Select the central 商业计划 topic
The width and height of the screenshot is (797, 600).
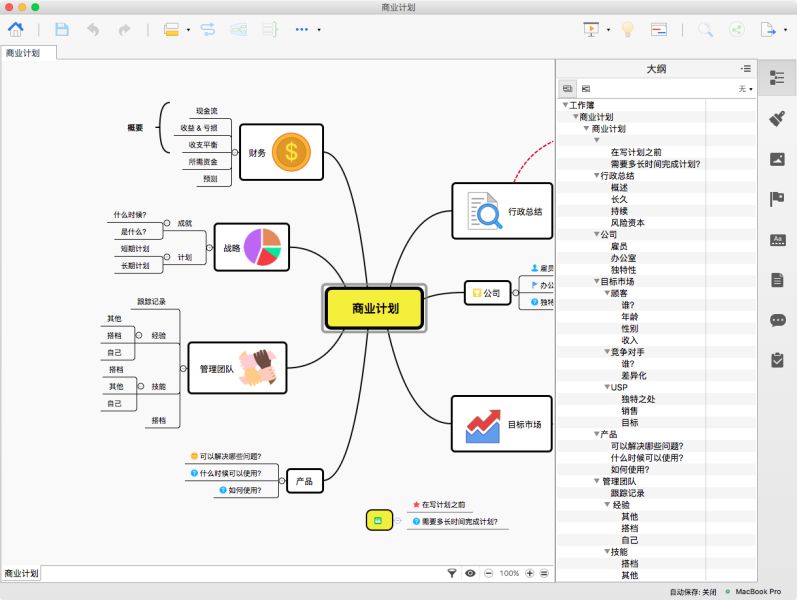375,308
